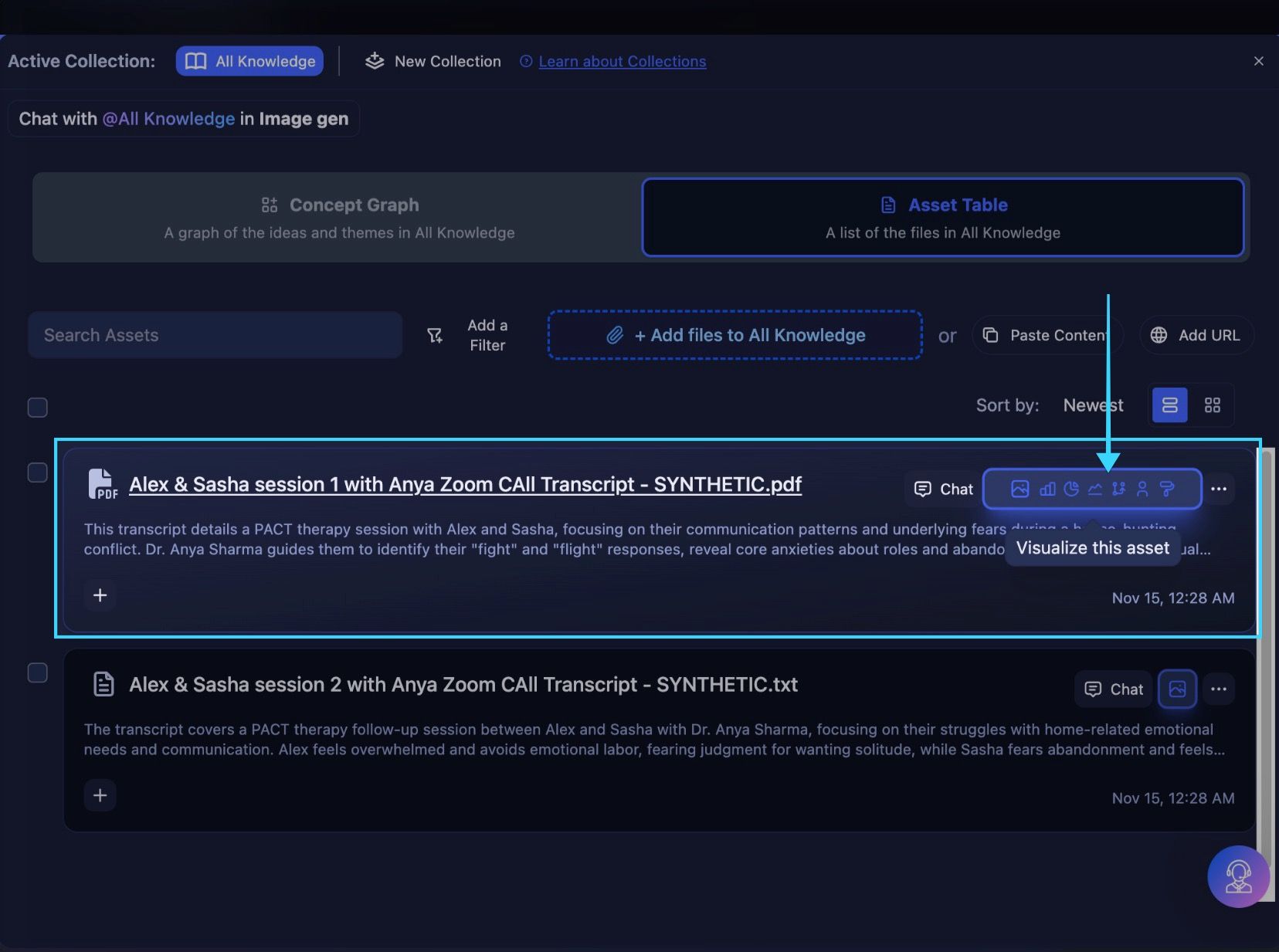Check the box for session 2 txt

(x=38, y=672)
